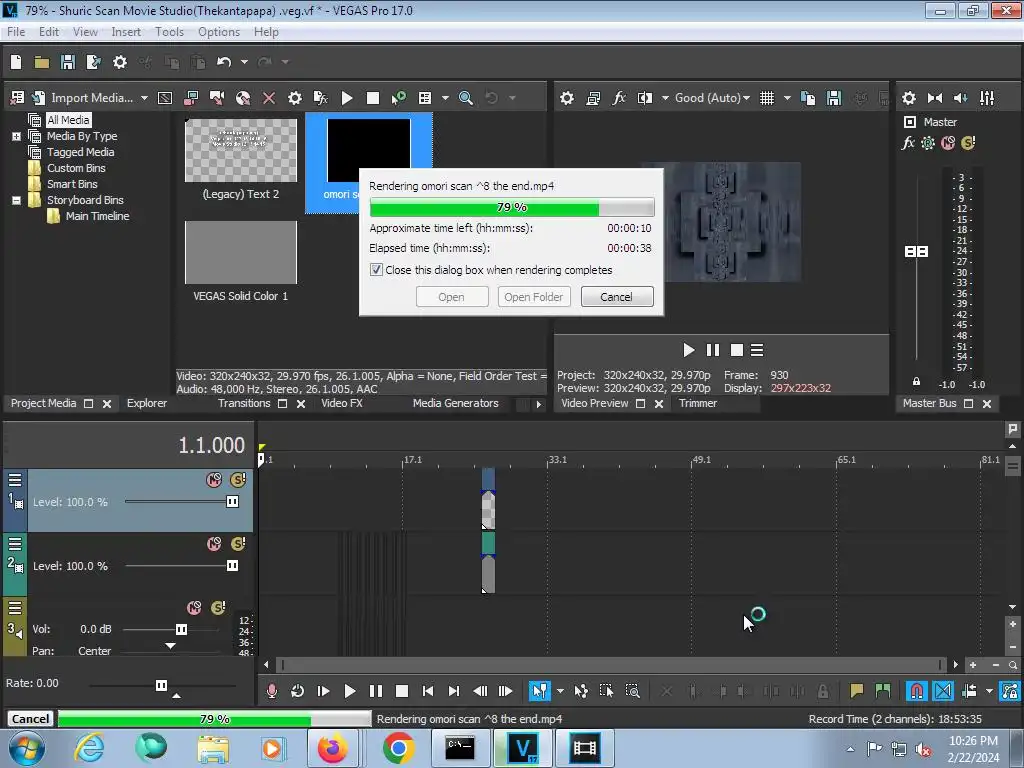Viewport: 1024px width, 768px height.
Task: Click the Open Folder button
Action: [x=534, y=296]
